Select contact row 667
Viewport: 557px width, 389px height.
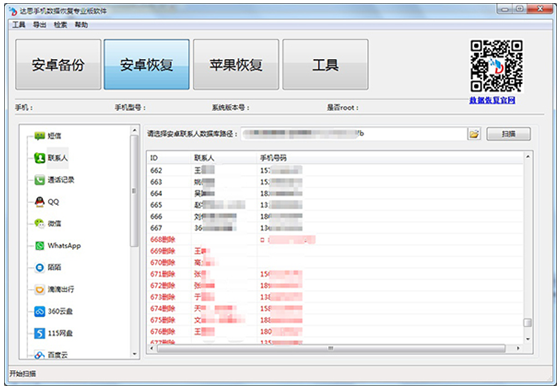(335, 228)
